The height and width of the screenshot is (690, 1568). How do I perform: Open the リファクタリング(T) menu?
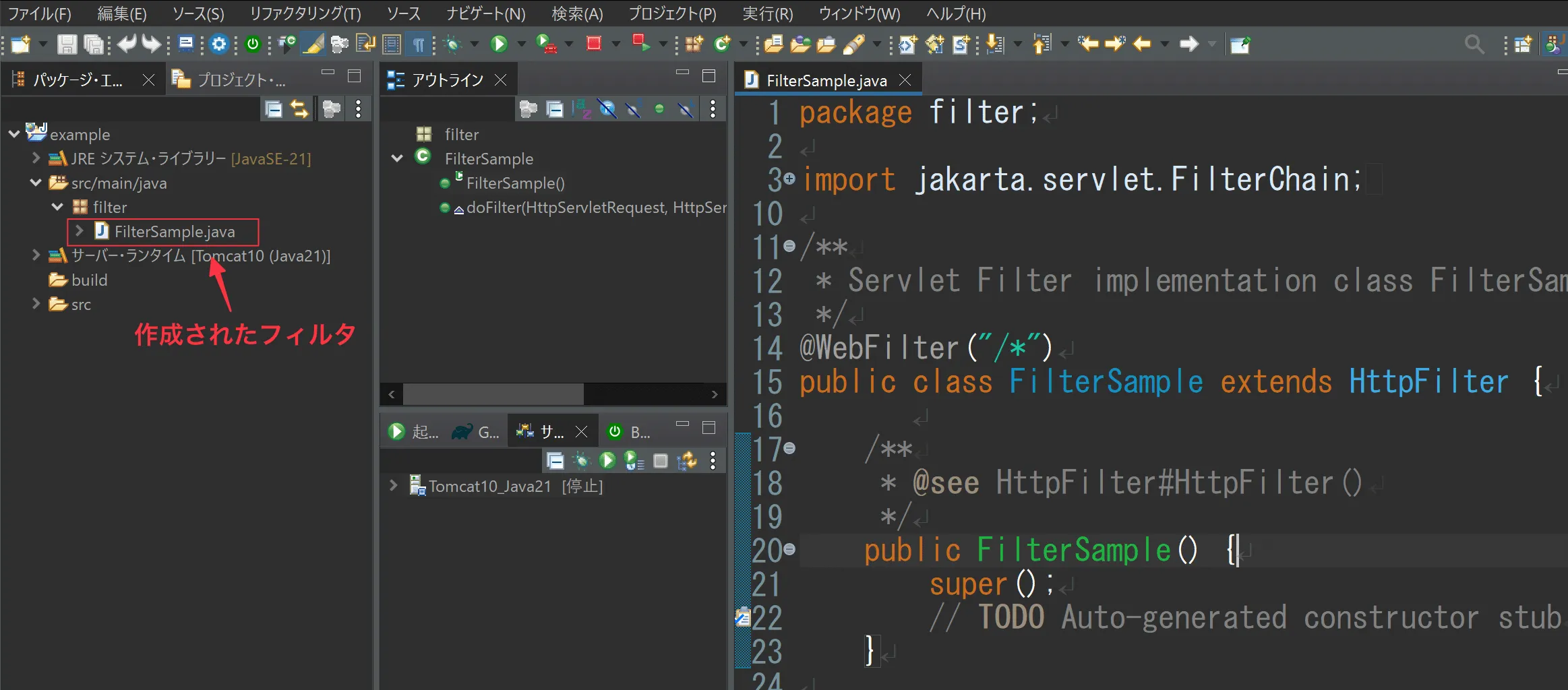(305, 13)
